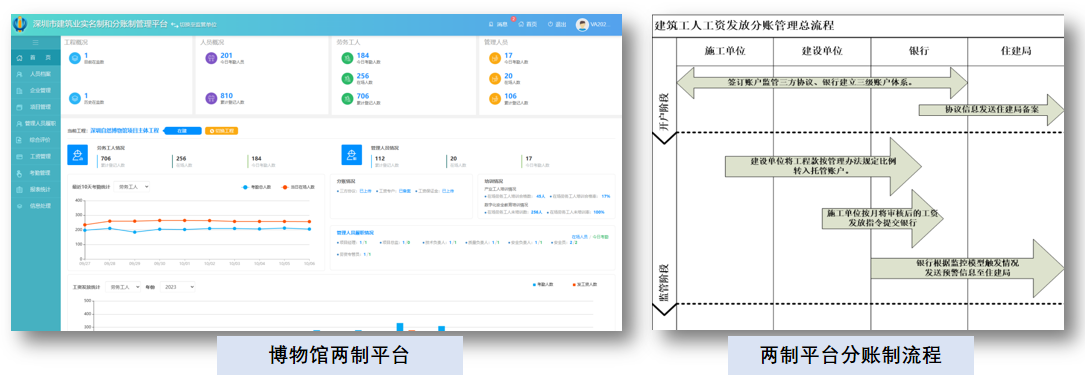
Task: Click the blue 劳务工人情况 worker icon
Action: [78, 154]
